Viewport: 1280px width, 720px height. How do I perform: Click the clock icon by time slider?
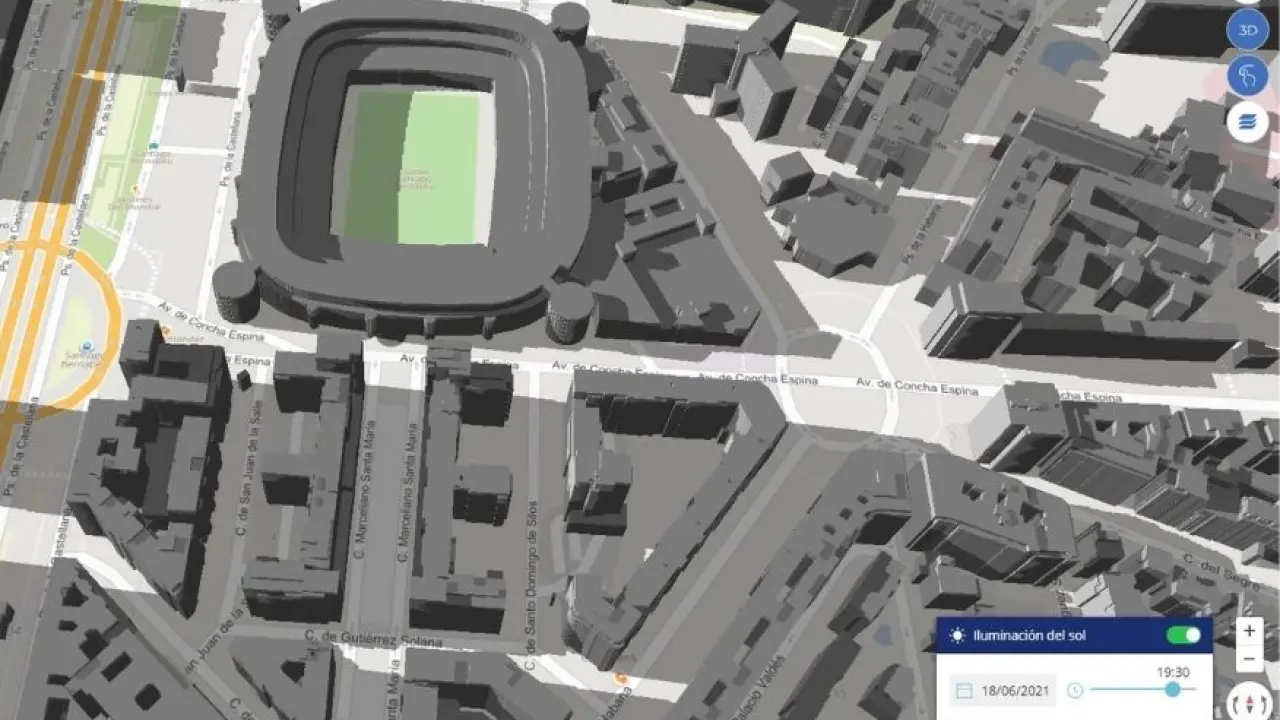[1075, 690]
